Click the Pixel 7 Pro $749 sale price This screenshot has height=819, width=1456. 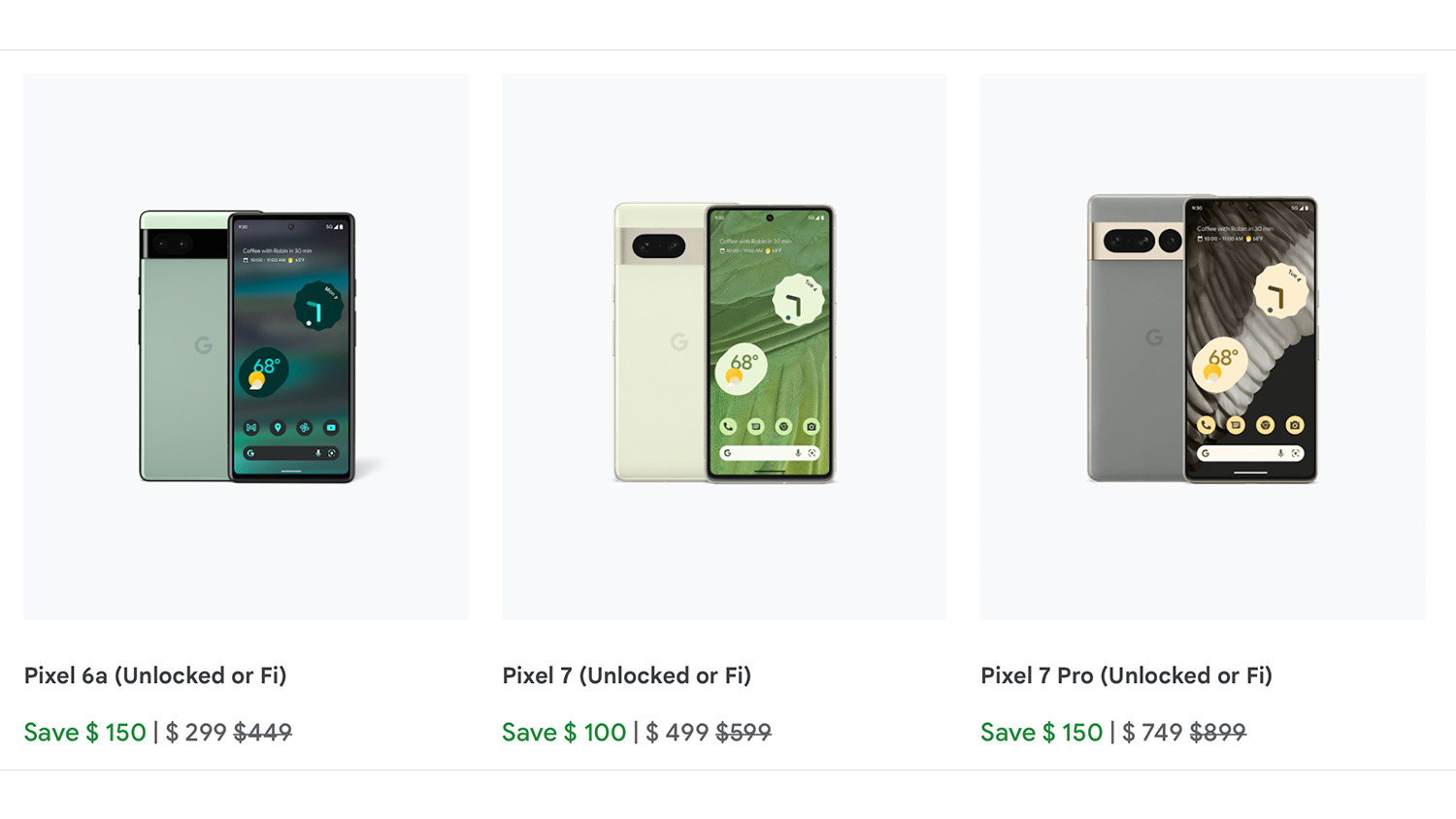(x=1152, y=733)
